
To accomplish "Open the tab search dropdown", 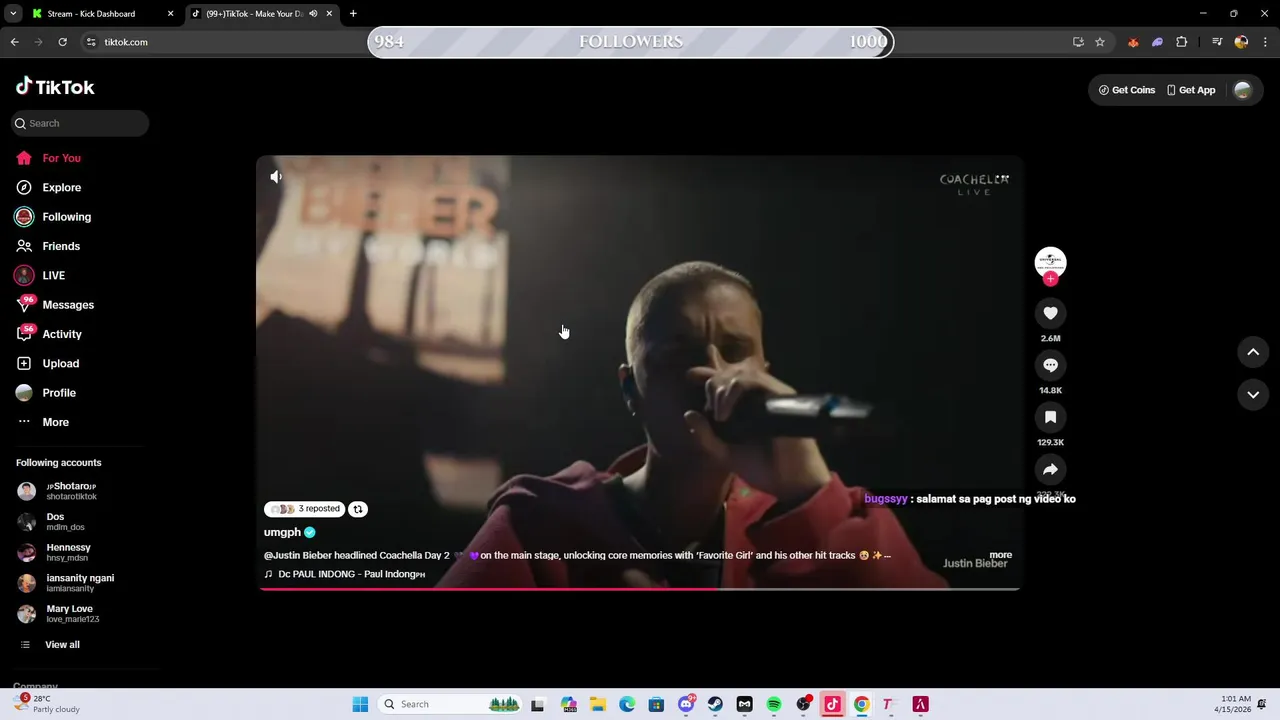I will [13, 14].
